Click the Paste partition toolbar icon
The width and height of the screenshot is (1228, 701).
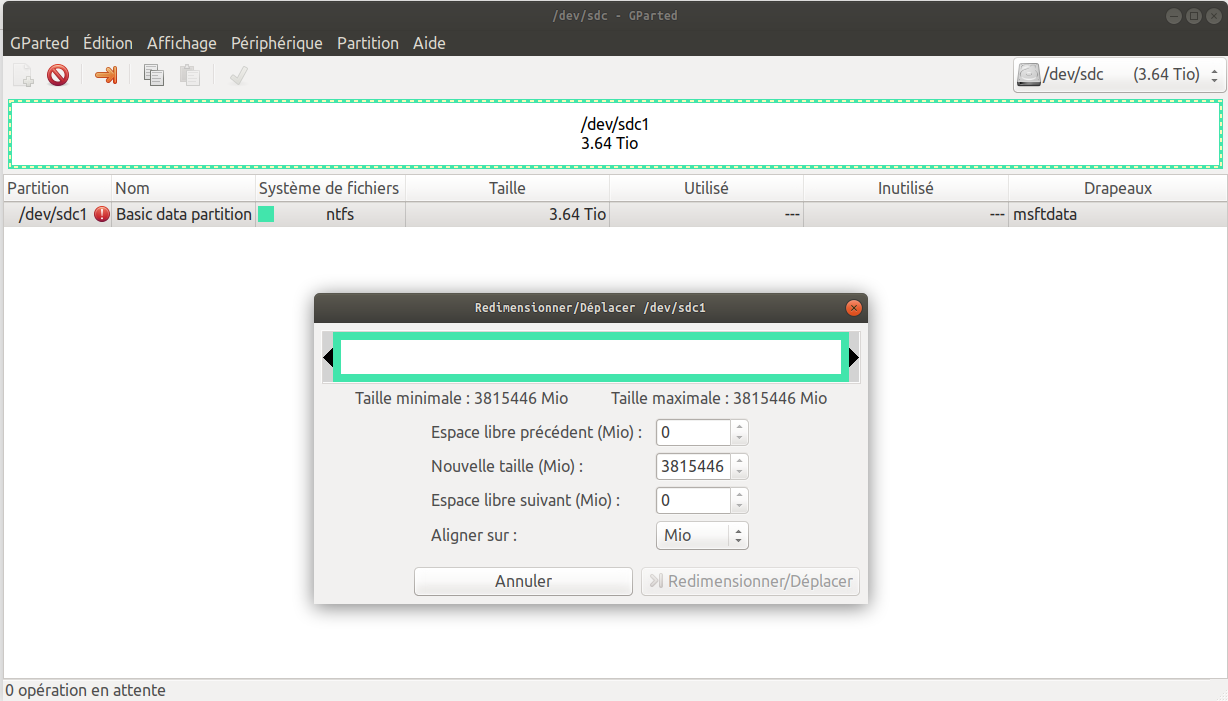click(189, 75)
